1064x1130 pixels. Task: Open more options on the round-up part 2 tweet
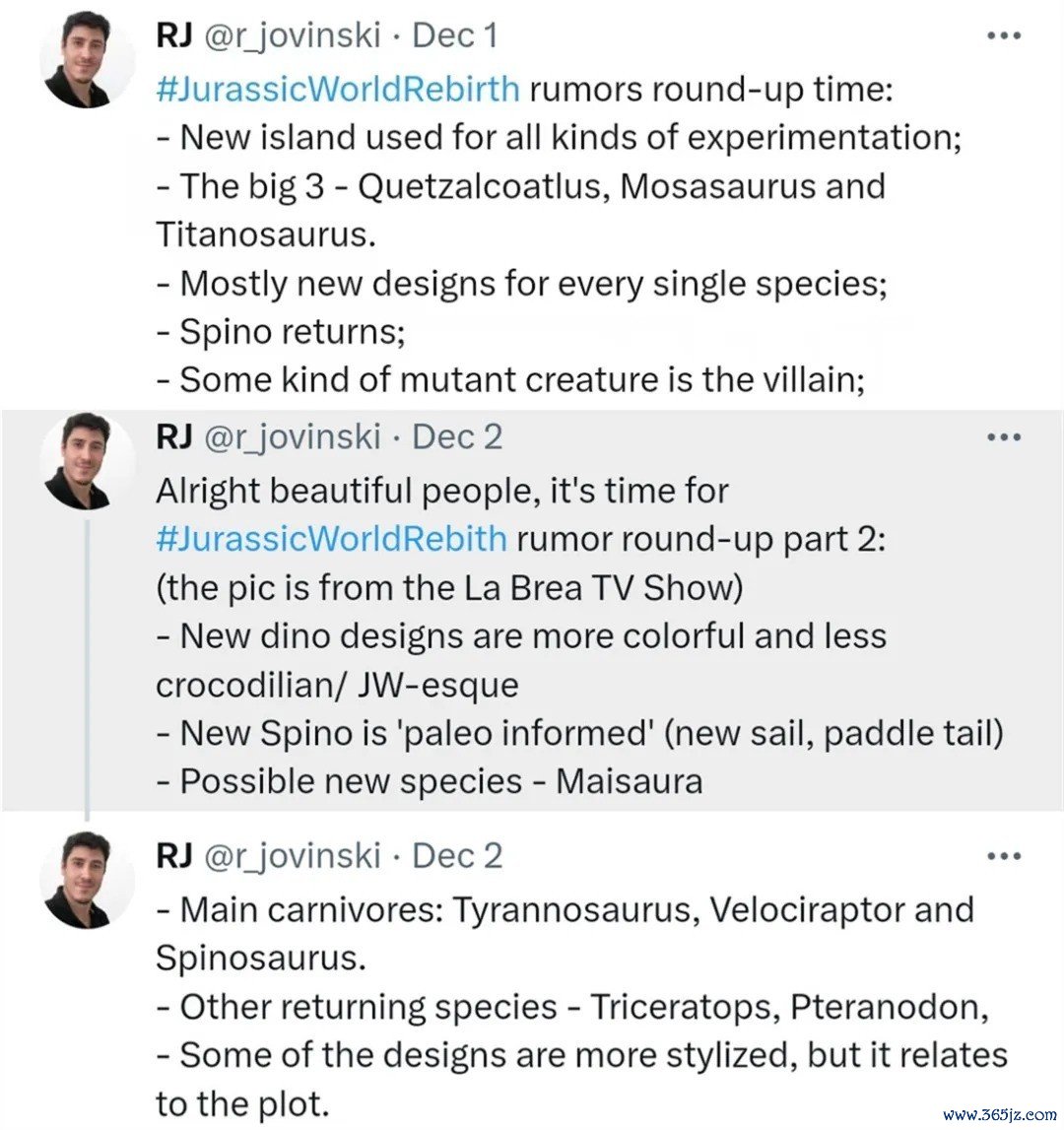click(x=1003, y=436)
